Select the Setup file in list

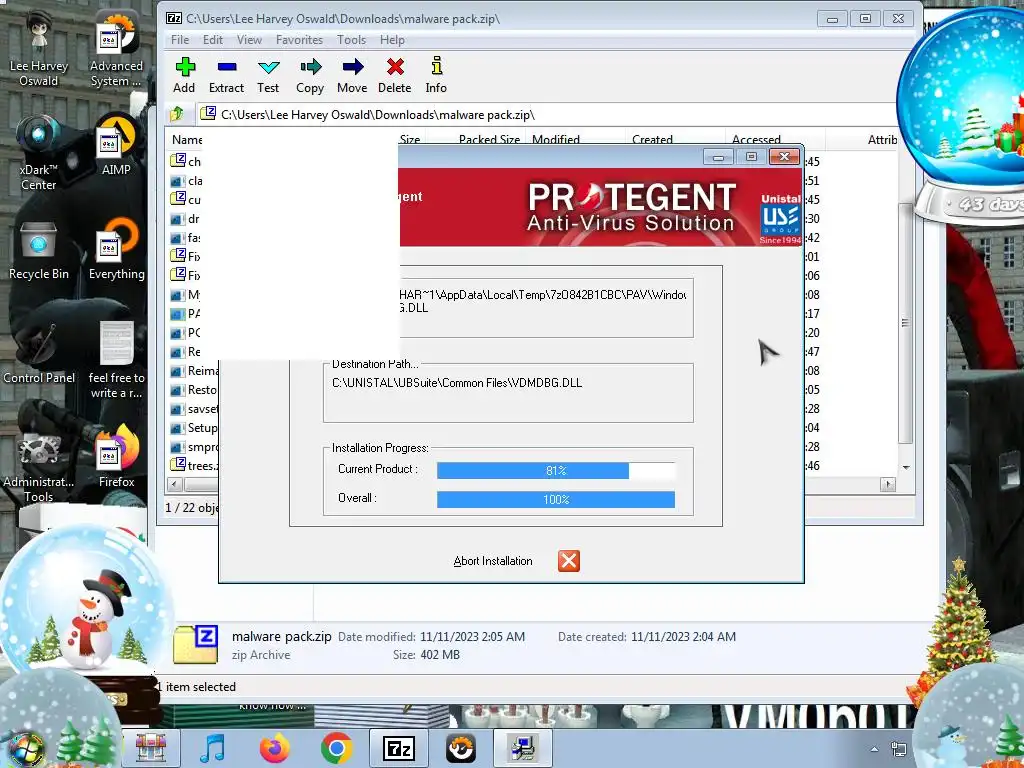194,428
